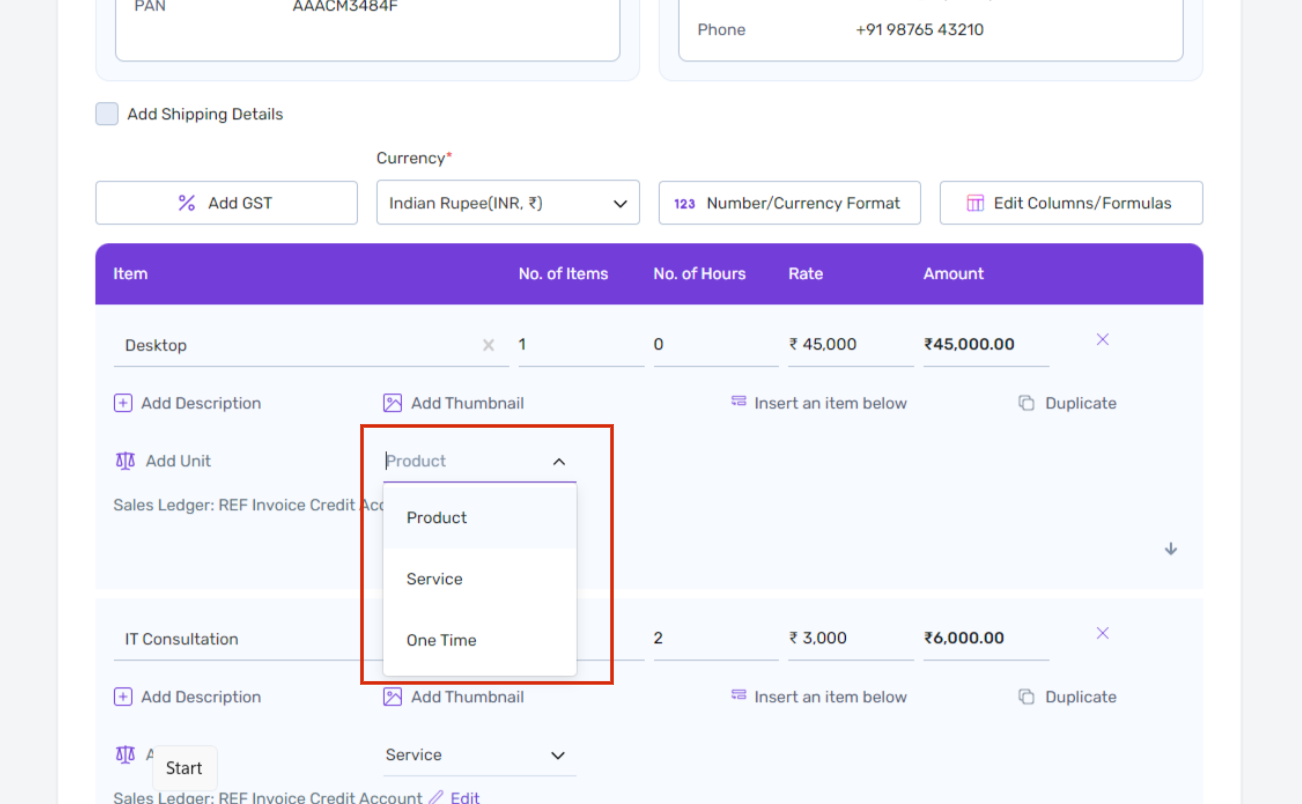Viewport: 1302px width, 804px height.
Task: Select One Time from the type list
Action: click(480, 640)
